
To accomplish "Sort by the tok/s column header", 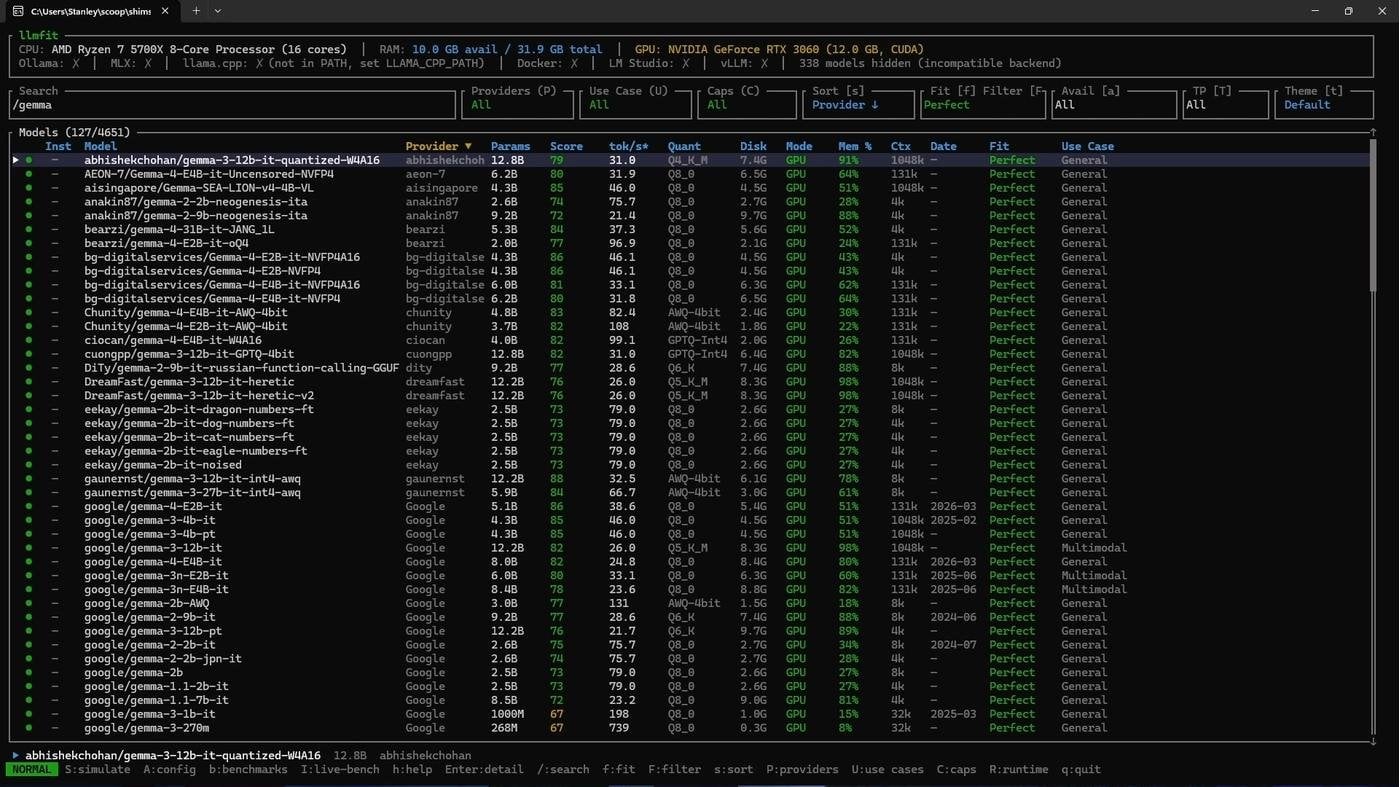I will 628,146.
